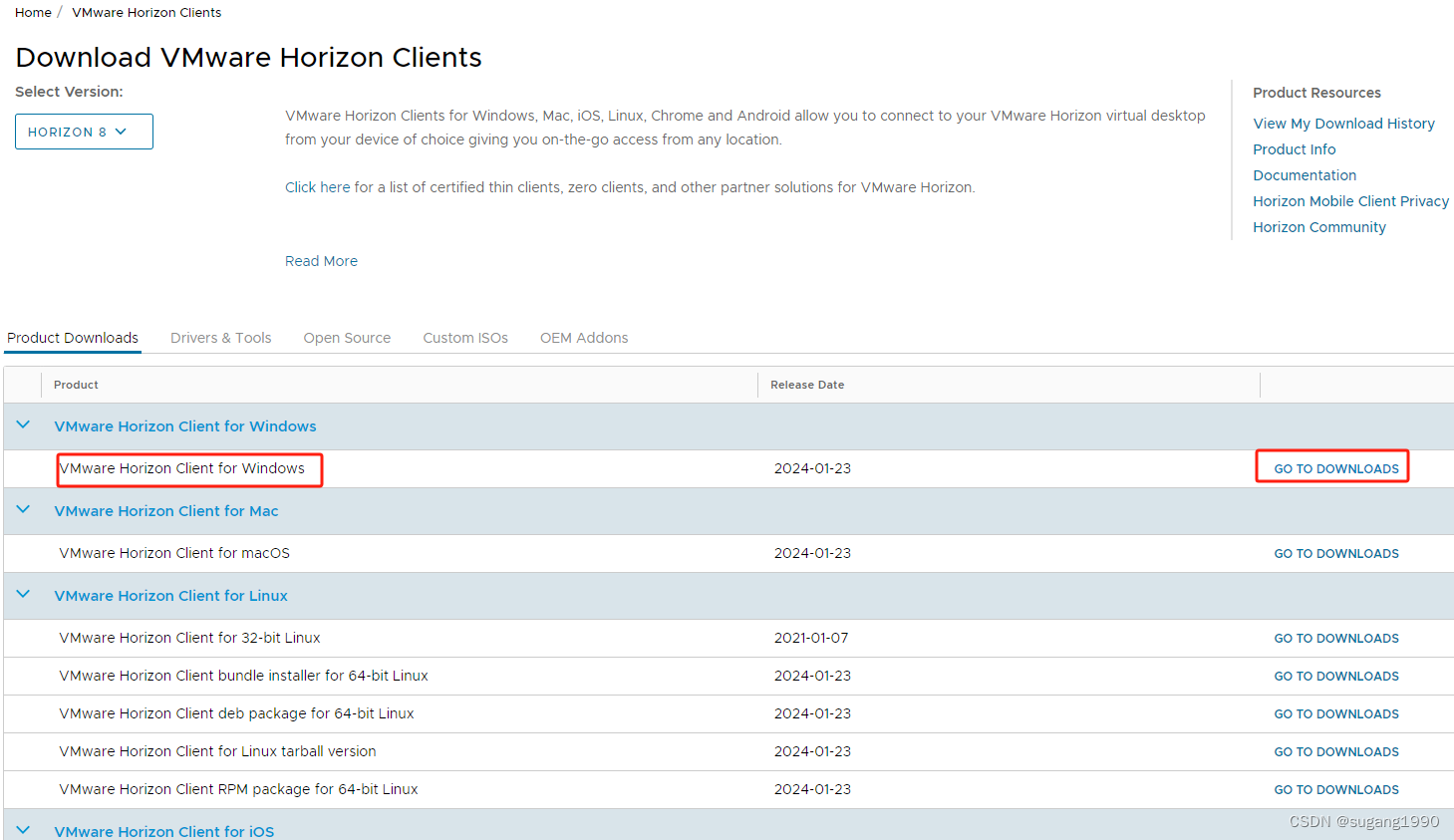Collapse the VMware Horizon Client for Windows section
The width and height of the screenshot is (1454, 840).
click(x=23, y=425)
